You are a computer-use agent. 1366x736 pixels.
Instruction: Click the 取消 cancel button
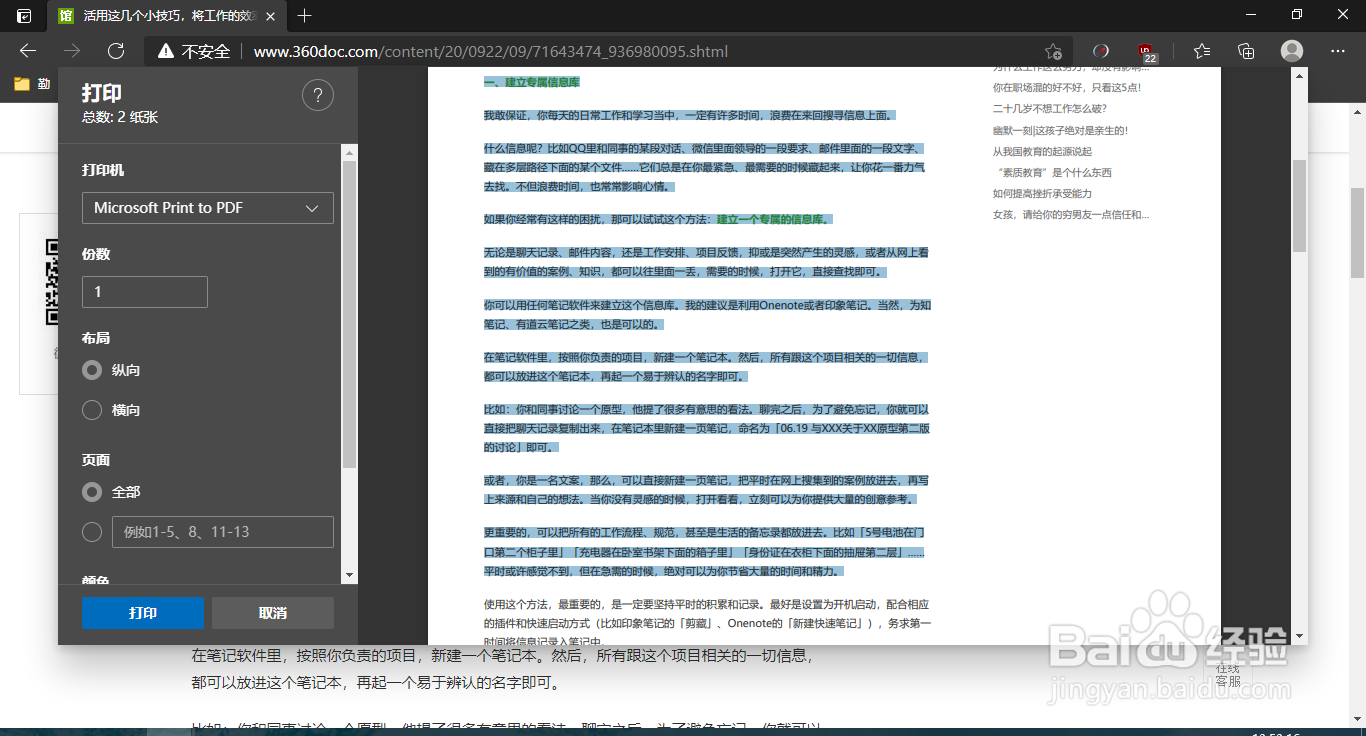click(x=273, y=613)
